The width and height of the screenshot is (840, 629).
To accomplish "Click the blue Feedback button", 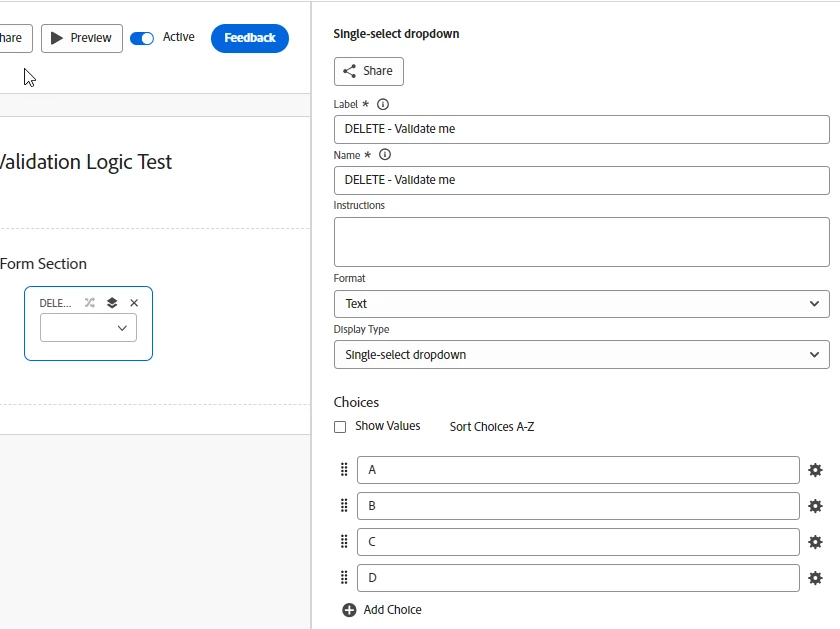I will click(250, 38).
